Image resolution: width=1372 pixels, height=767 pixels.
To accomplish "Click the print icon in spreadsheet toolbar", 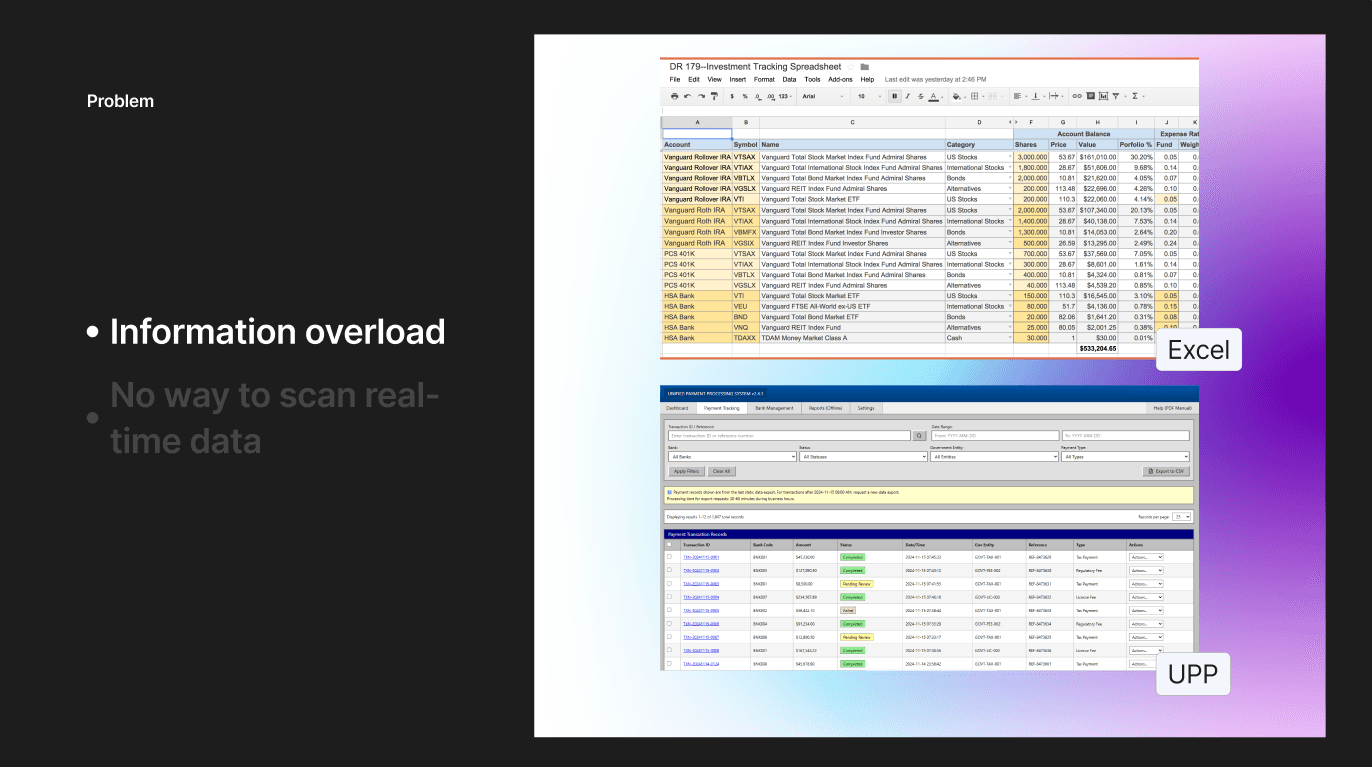I will (x=674, y=96).
